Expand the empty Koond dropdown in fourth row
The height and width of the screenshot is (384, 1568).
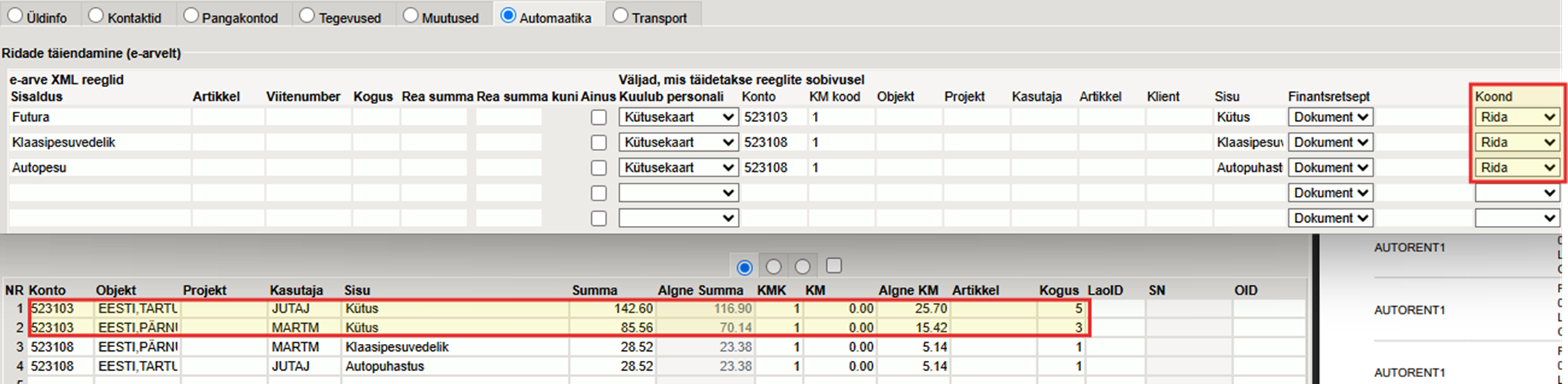1517,193
